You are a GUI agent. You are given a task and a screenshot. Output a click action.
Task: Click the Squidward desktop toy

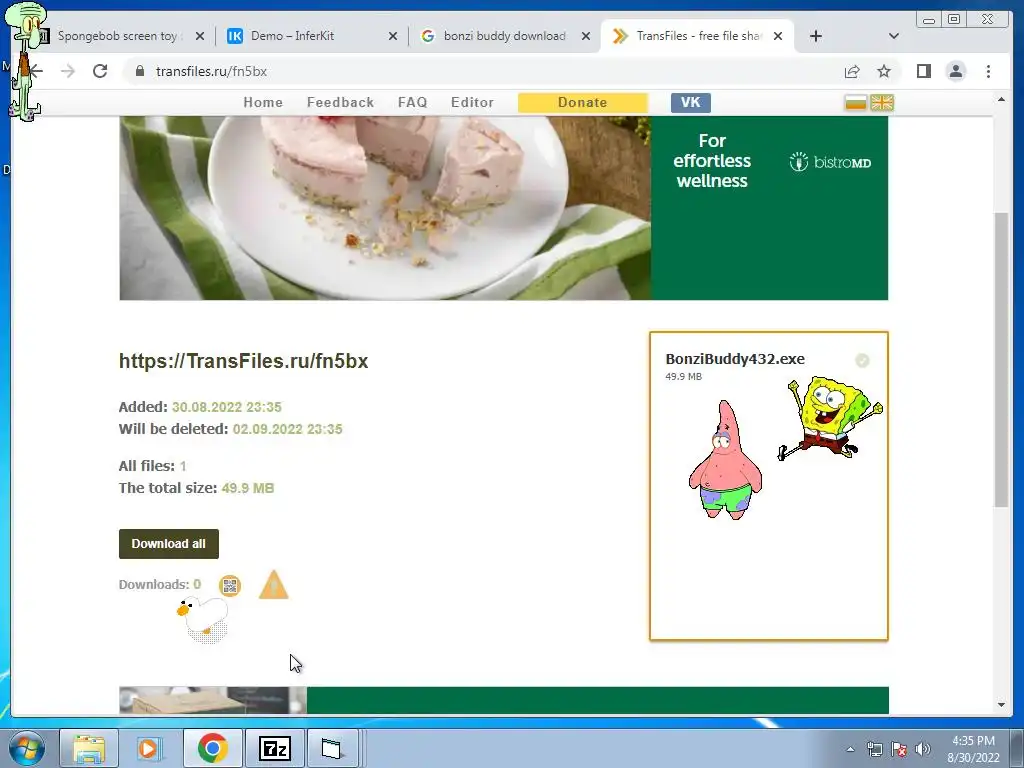coord(26,60)
